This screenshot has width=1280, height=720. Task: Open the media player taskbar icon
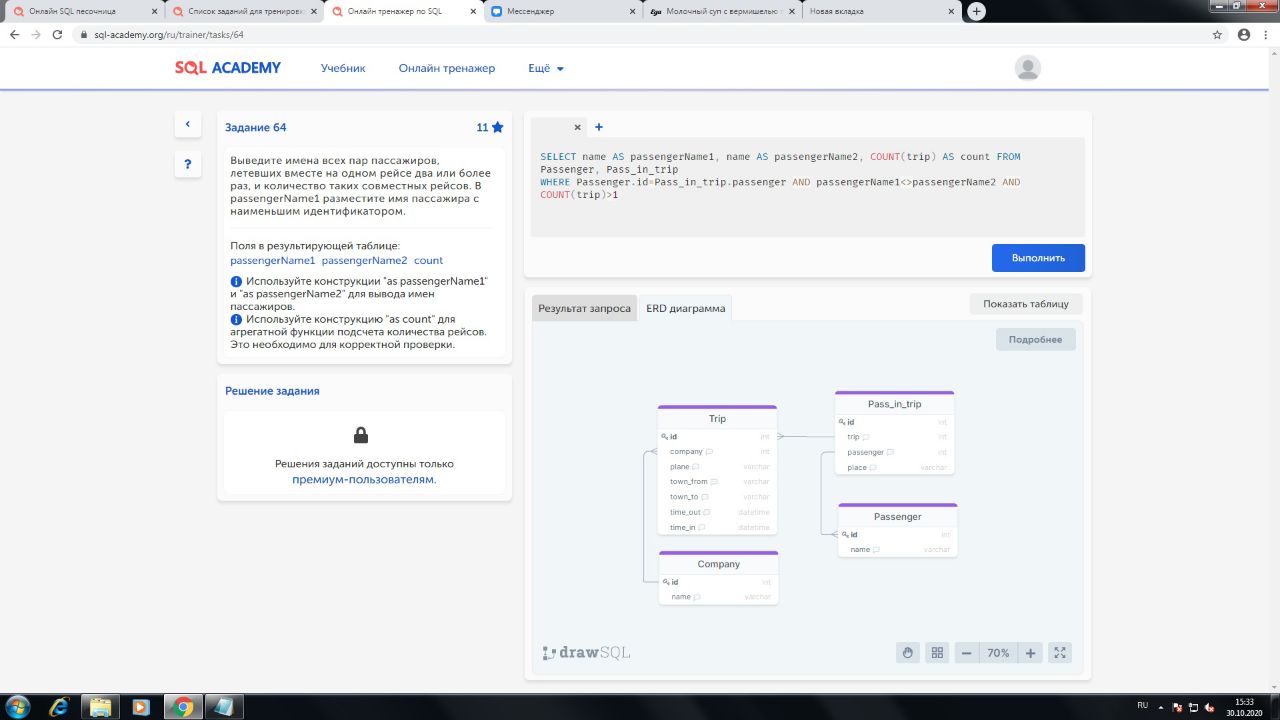coord(141,706)
